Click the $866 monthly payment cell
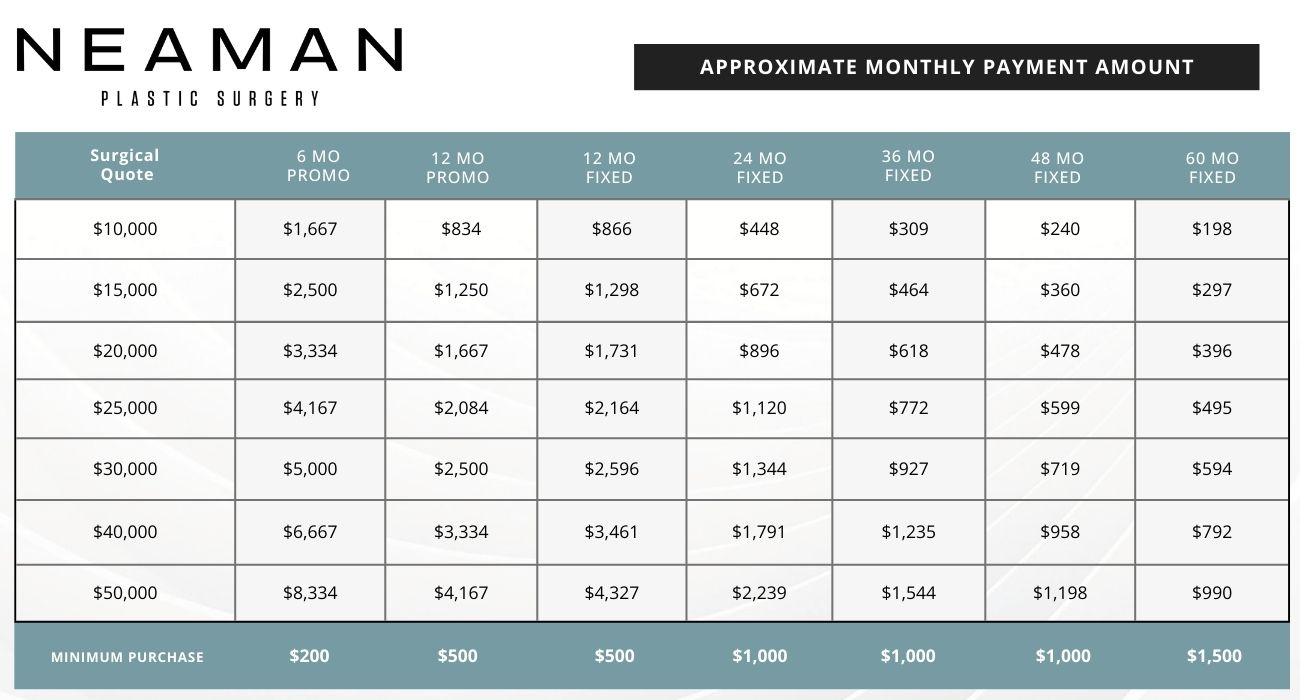Viewport: 1300px width, 700px height. [611, 229]
